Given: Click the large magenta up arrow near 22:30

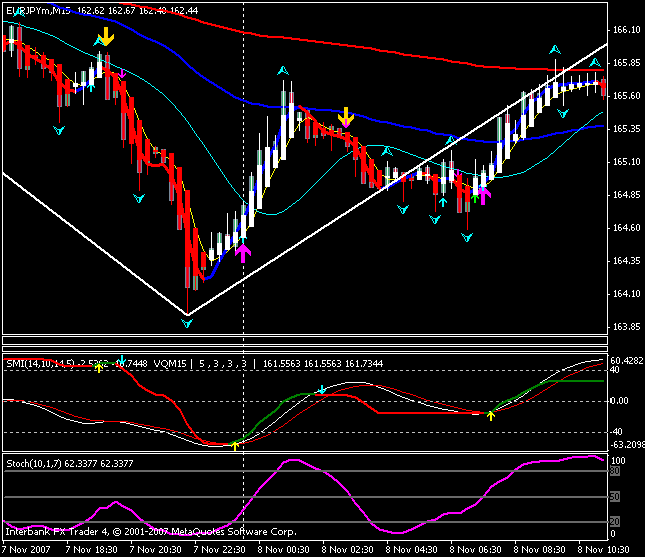Looking at the screenshot, I should (x=243, y=253).
